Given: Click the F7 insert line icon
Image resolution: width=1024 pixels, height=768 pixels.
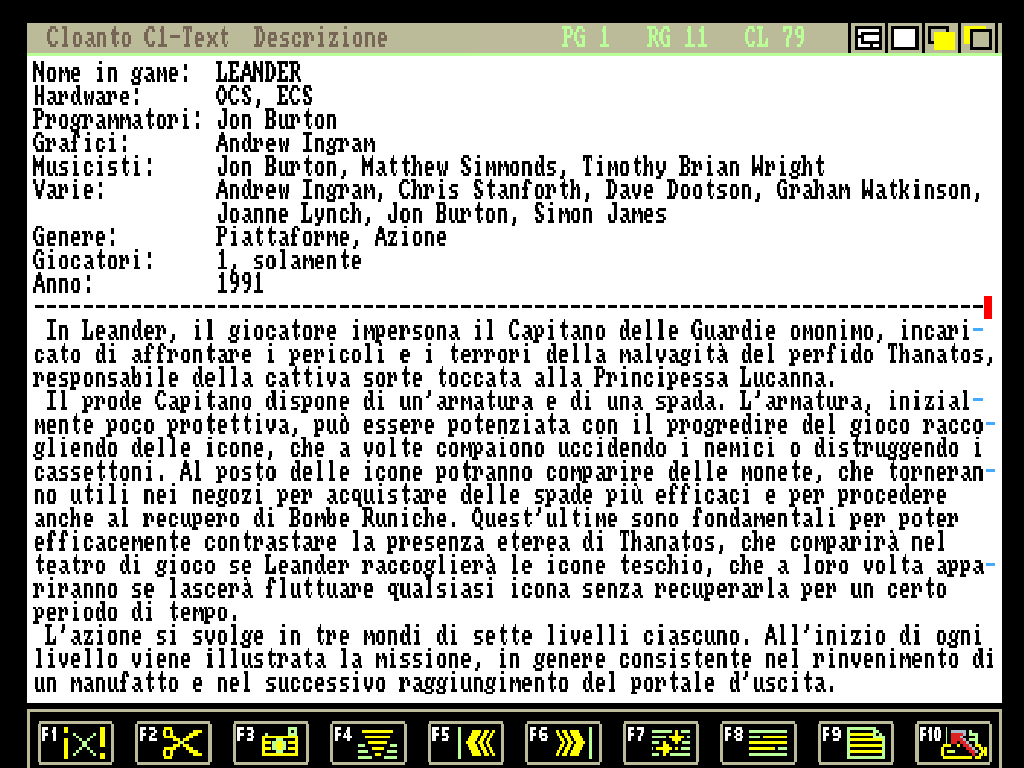Looking at the screenshot, I should (x=661, y=743).
